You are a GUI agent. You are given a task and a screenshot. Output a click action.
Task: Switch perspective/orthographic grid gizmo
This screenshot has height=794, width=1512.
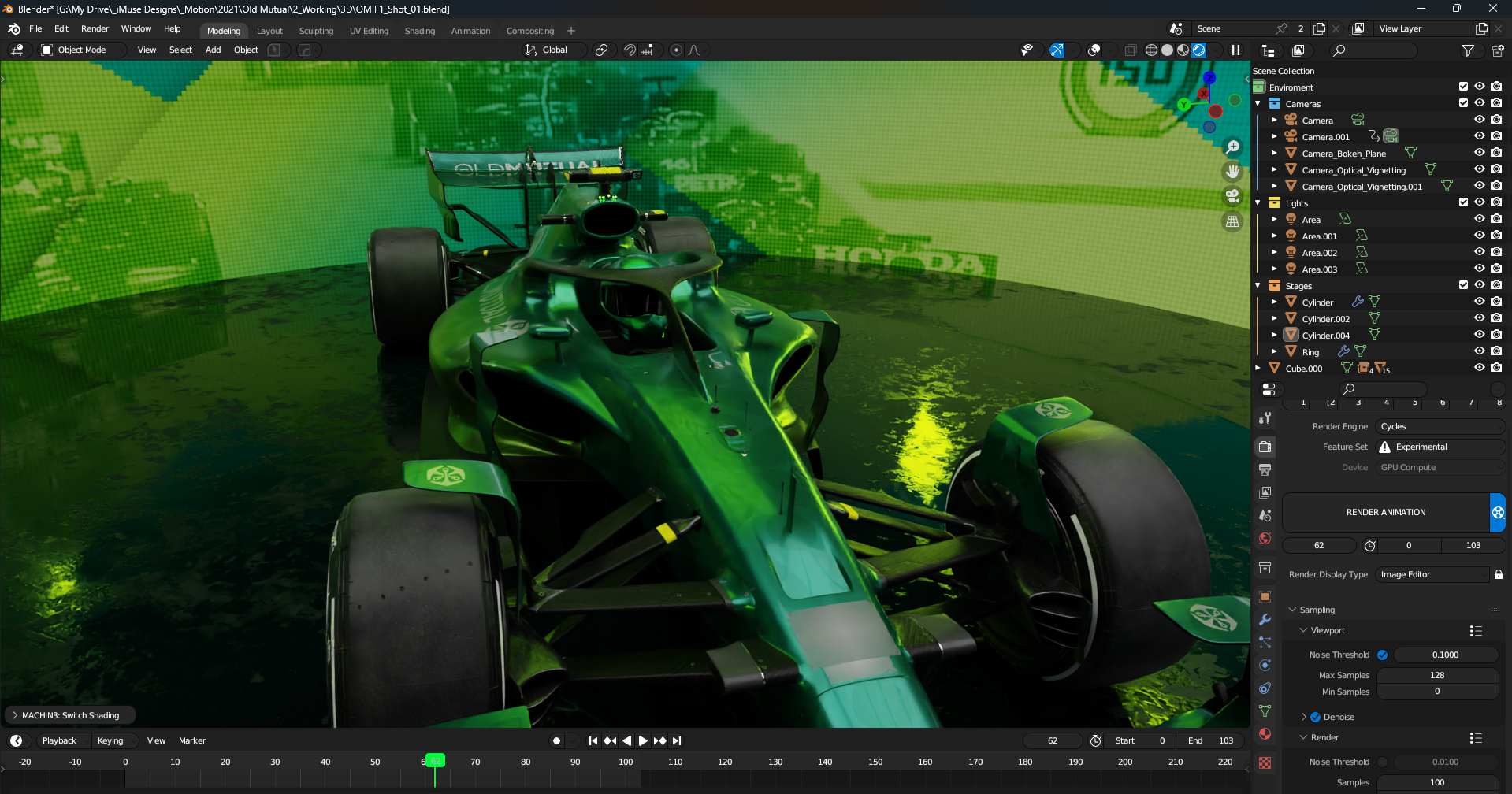pyautogui.click(x=1233, y=221)
